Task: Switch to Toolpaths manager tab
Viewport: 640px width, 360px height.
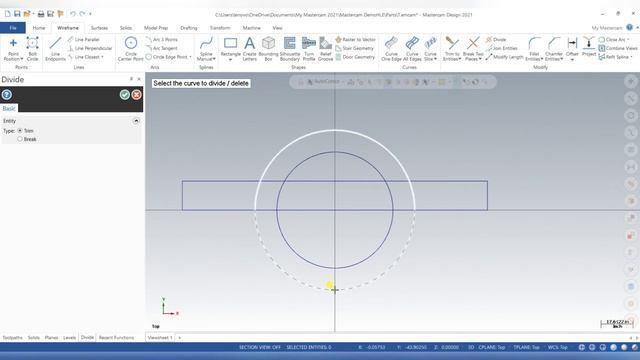Action: [x=13, y=338]
